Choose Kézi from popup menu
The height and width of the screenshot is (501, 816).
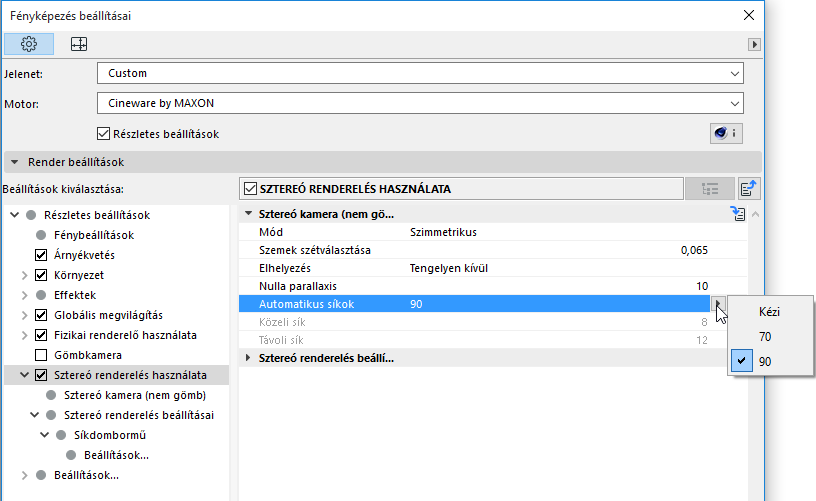(x=770, y=312)
